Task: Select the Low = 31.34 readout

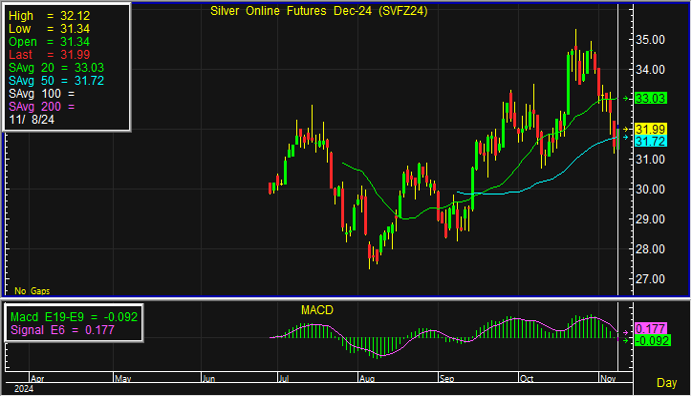Action: 49,29
